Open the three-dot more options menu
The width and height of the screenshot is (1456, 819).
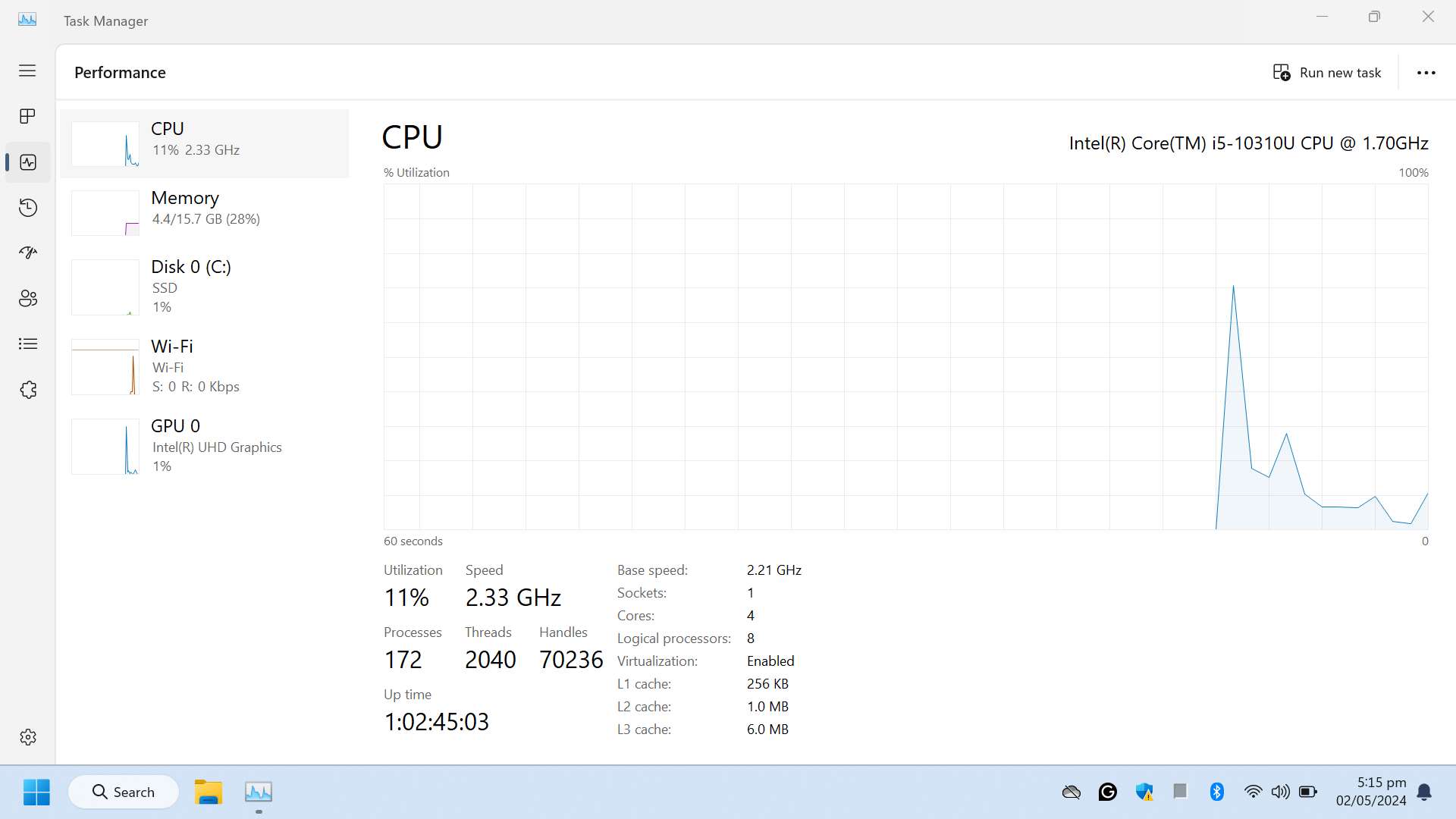click(x=1426, y=73)
